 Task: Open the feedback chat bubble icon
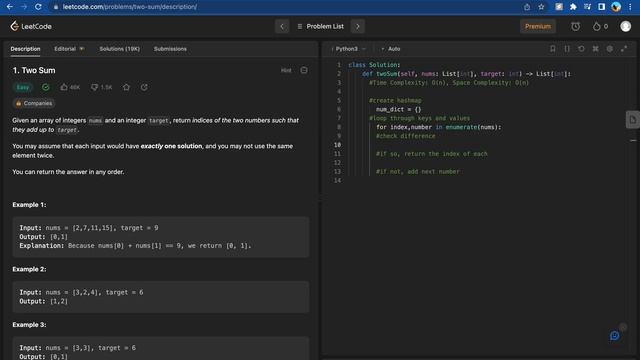pyautogui.click(x=614, y=336)
